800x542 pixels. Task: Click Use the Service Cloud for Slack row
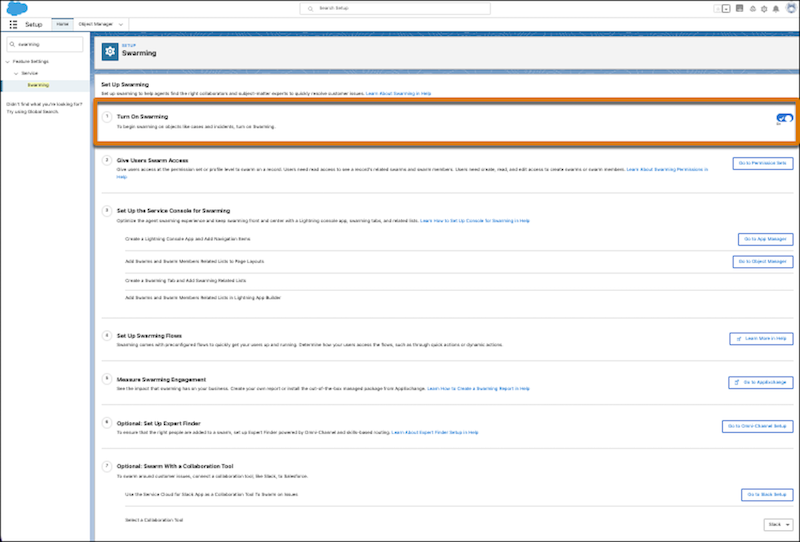(211, 495)
